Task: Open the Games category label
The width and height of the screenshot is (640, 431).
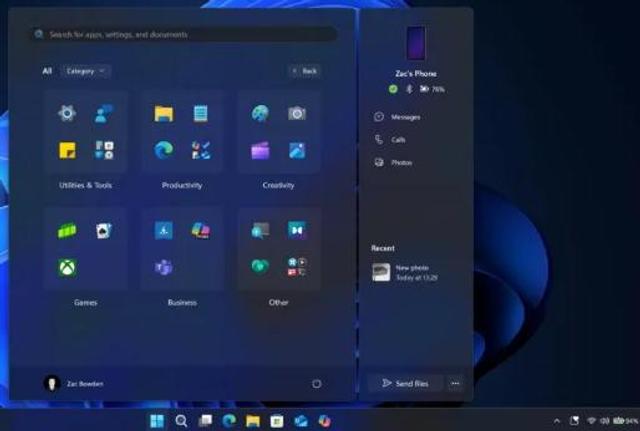Action: point(85,302)
